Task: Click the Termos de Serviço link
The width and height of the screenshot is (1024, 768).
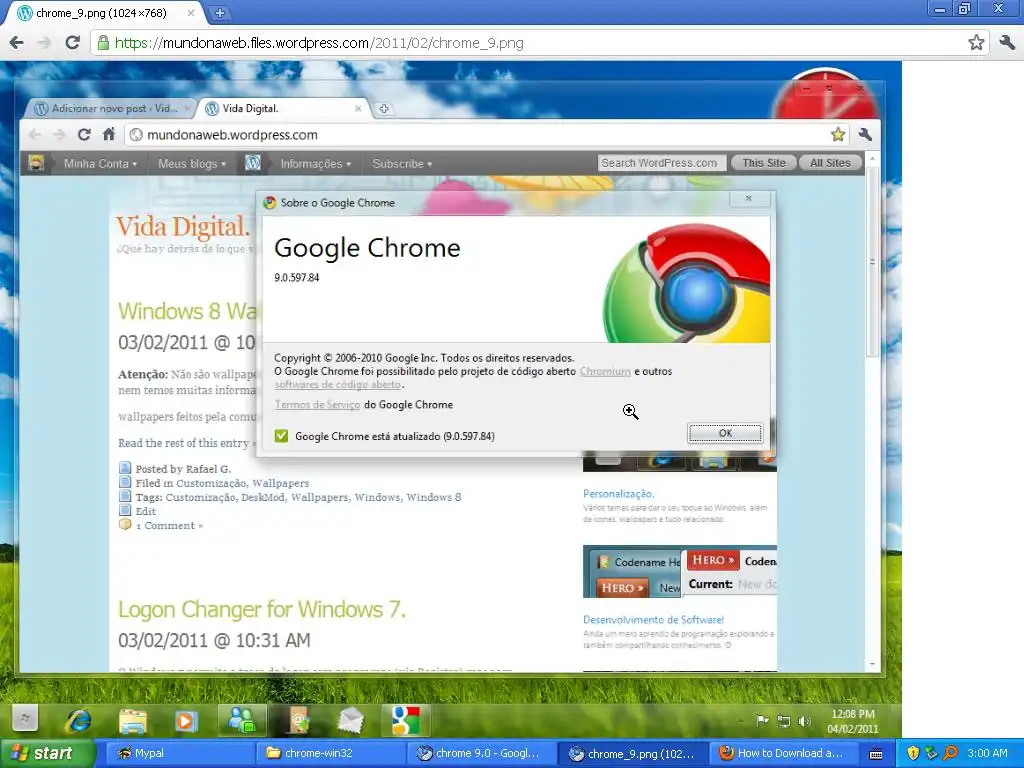Action: click(317, 405)
